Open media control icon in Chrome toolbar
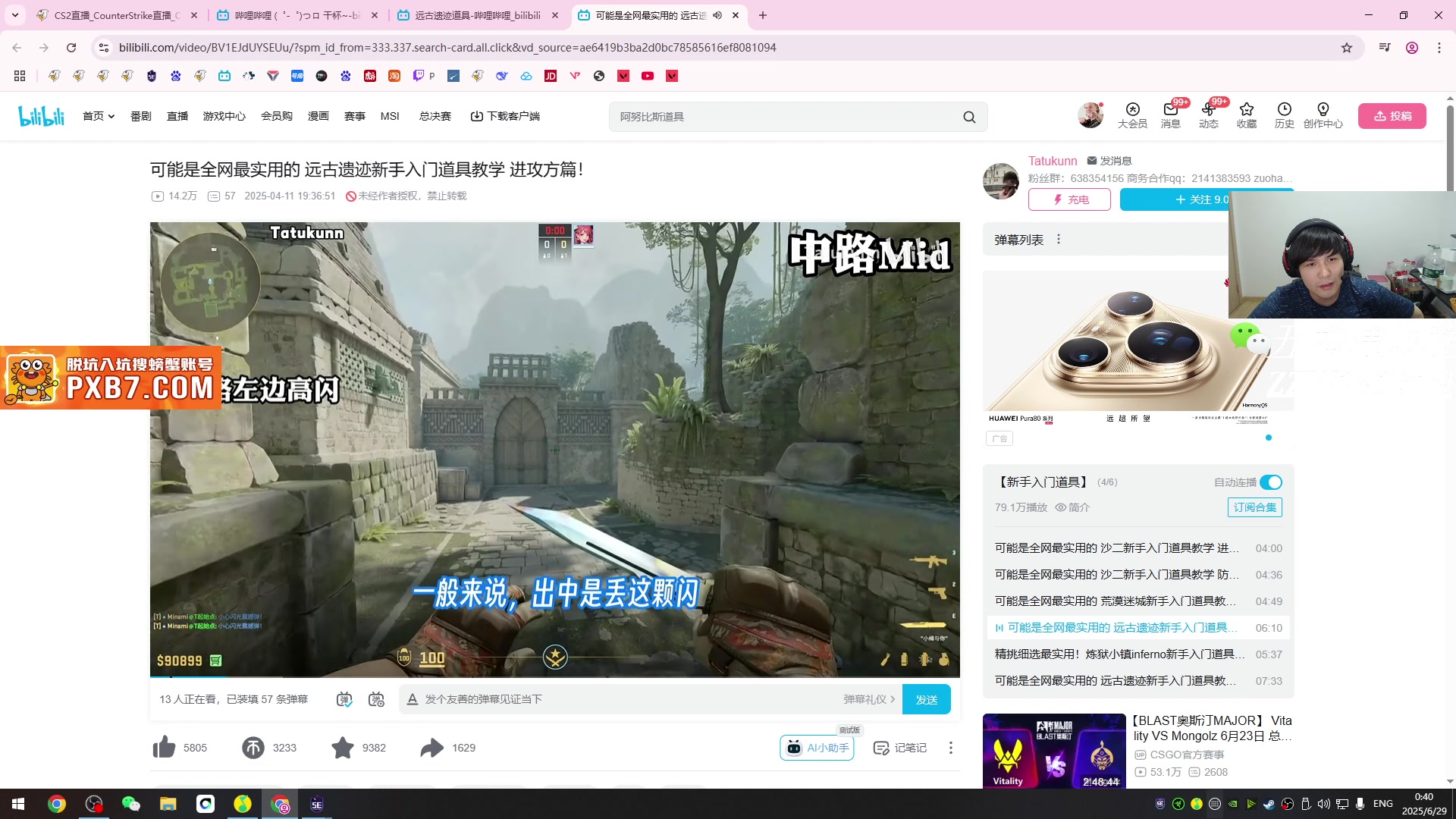 (x=1385, y=48)
